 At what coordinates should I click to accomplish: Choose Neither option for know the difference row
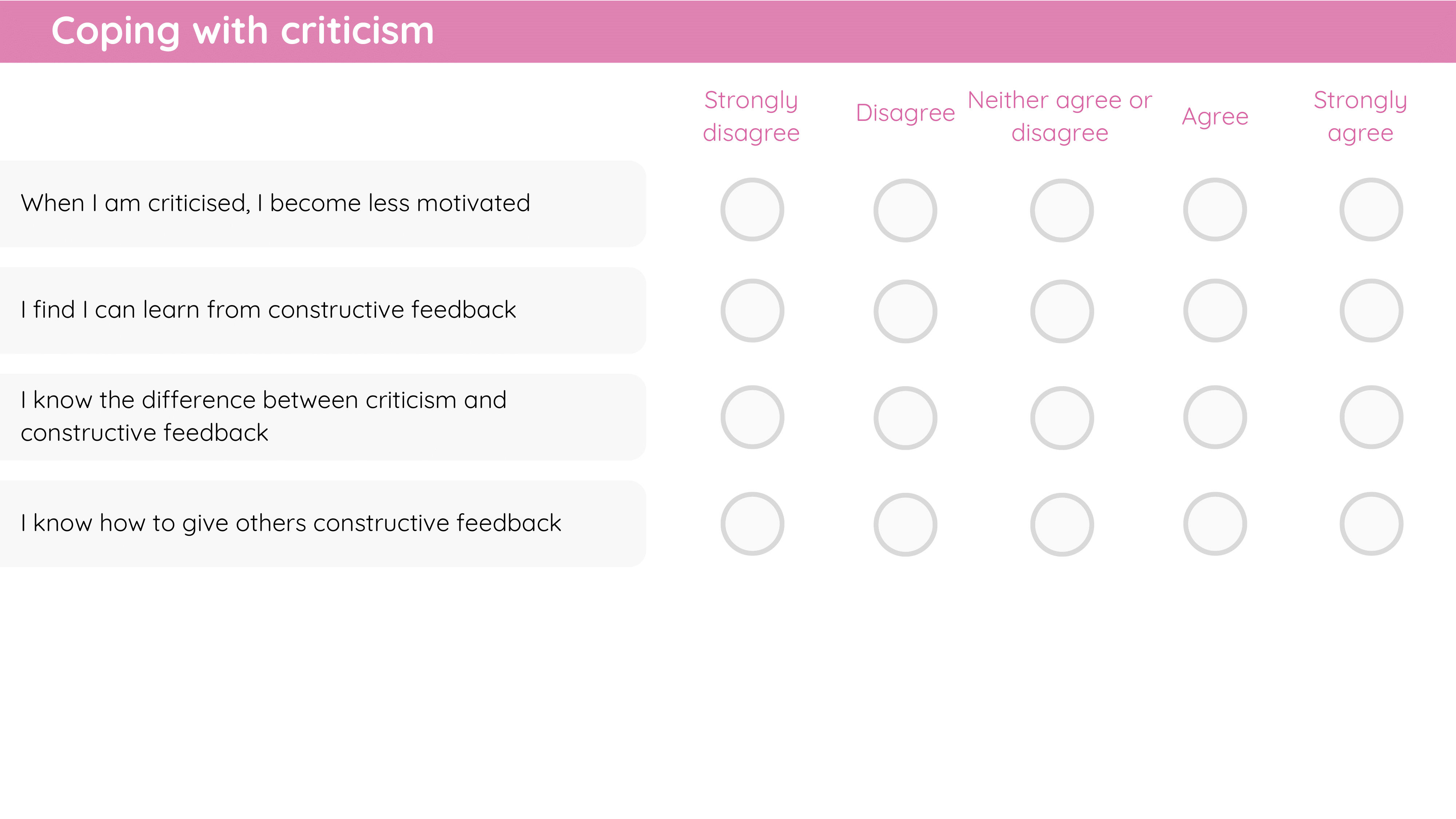tap(1062, 418)
